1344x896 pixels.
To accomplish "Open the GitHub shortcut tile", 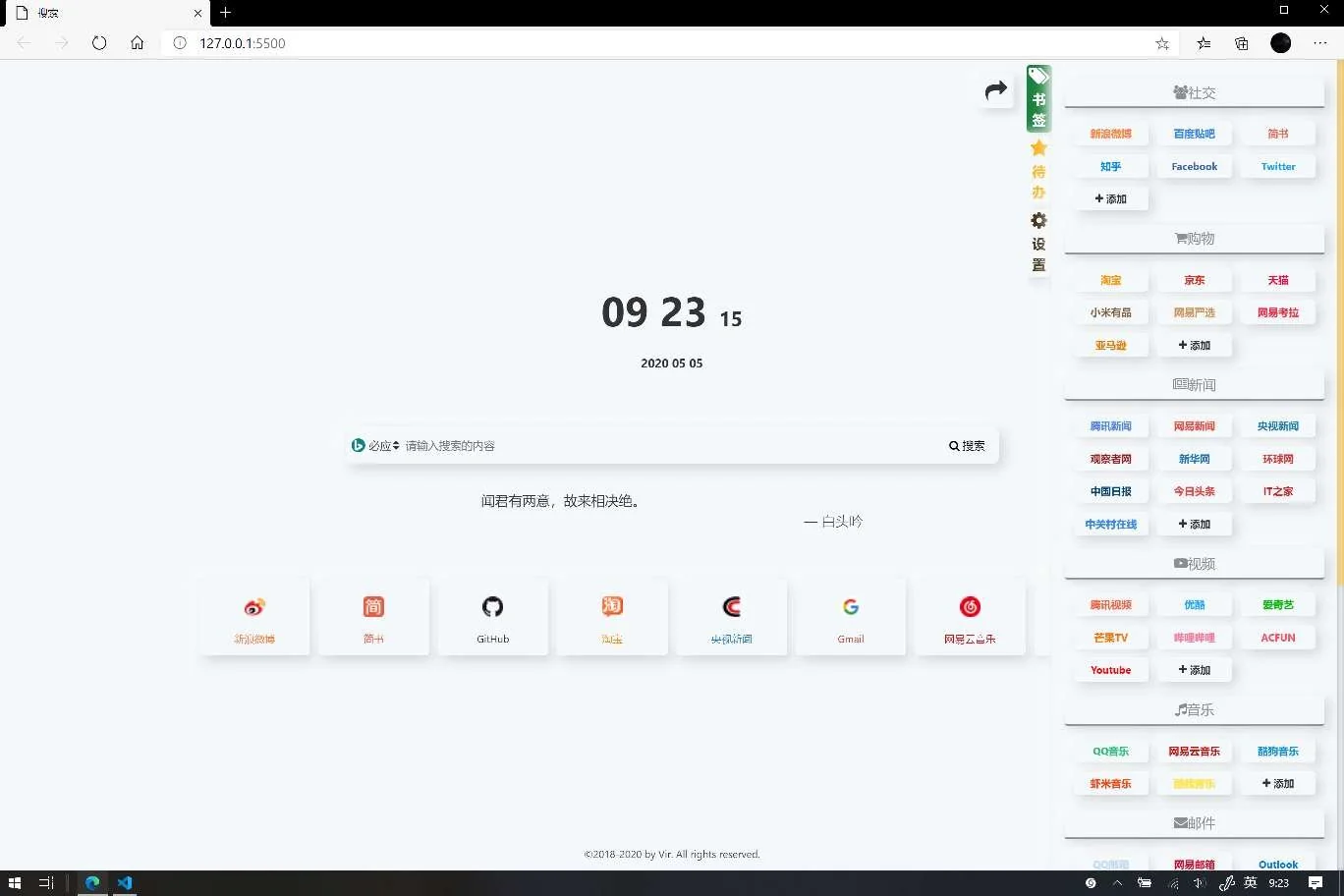I will 492,617.
